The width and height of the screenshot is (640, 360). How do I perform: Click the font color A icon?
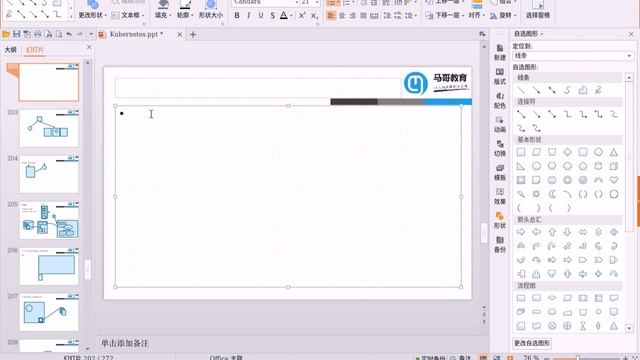click(x=284, y=16)
